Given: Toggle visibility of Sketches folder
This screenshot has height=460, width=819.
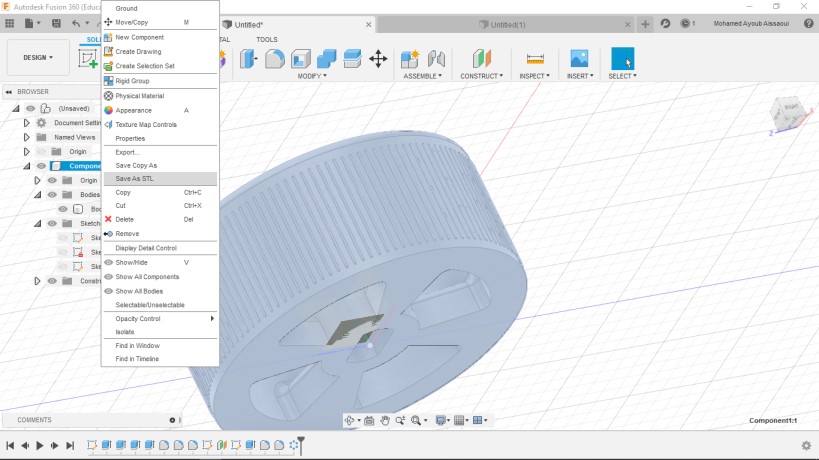Looking at the screenshot, I should click(52, 223).
